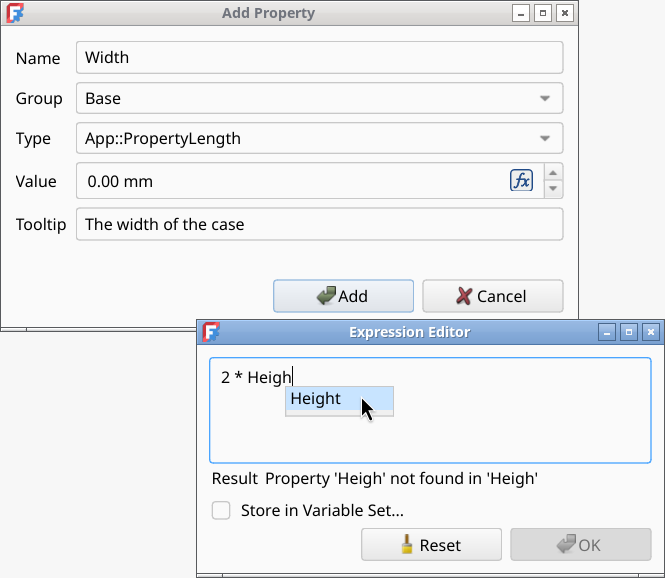Increase Value with the up spinner arrow
Screen dimensions: 665x578
click(x=554, y=173)
